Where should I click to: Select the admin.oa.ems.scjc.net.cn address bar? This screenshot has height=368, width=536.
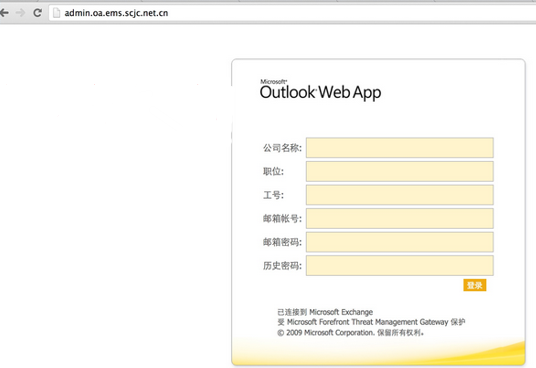(293, 13)
